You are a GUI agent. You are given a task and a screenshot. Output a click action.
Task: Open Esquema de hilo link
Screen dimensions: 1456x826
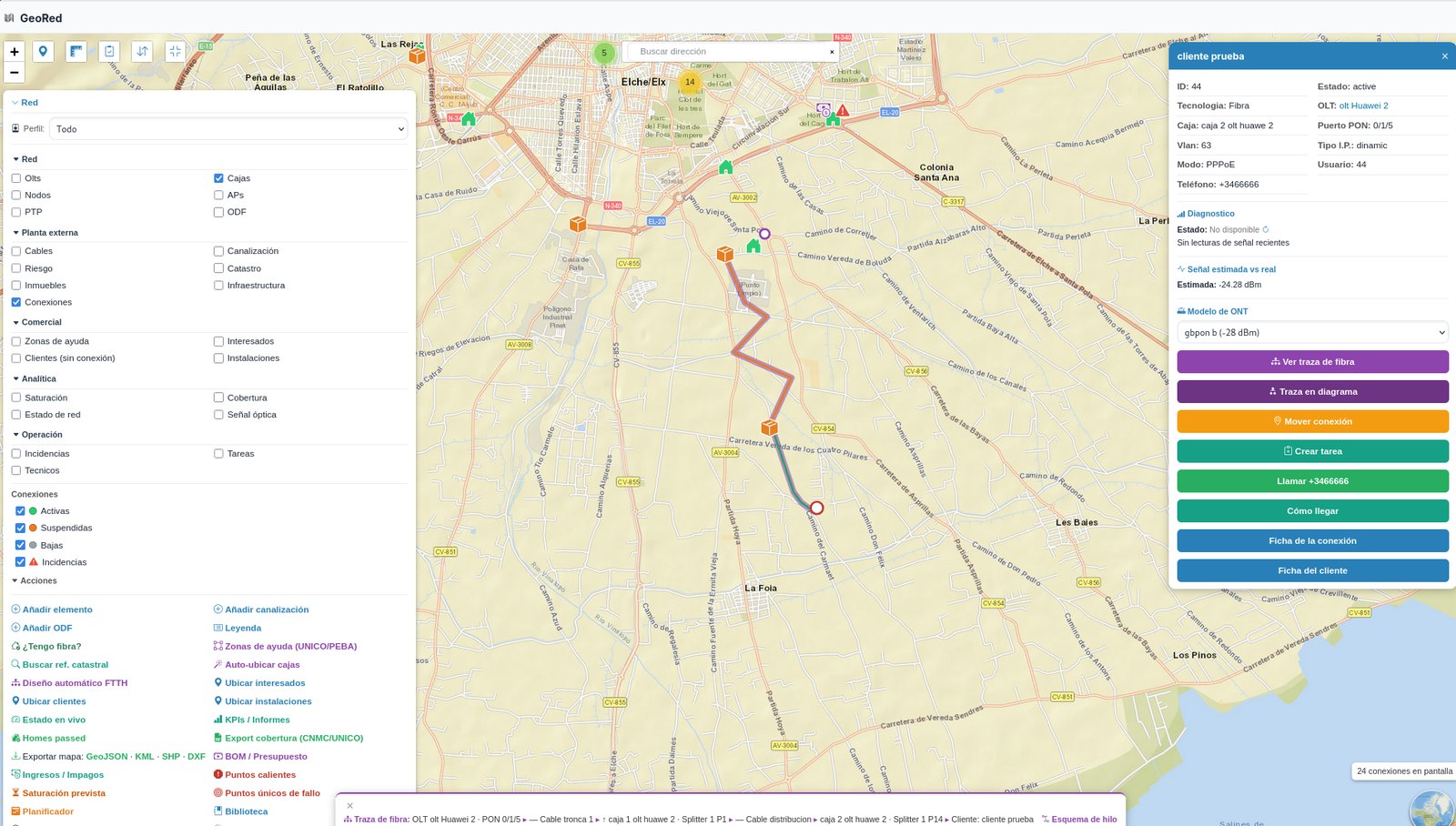point(1079,820)
